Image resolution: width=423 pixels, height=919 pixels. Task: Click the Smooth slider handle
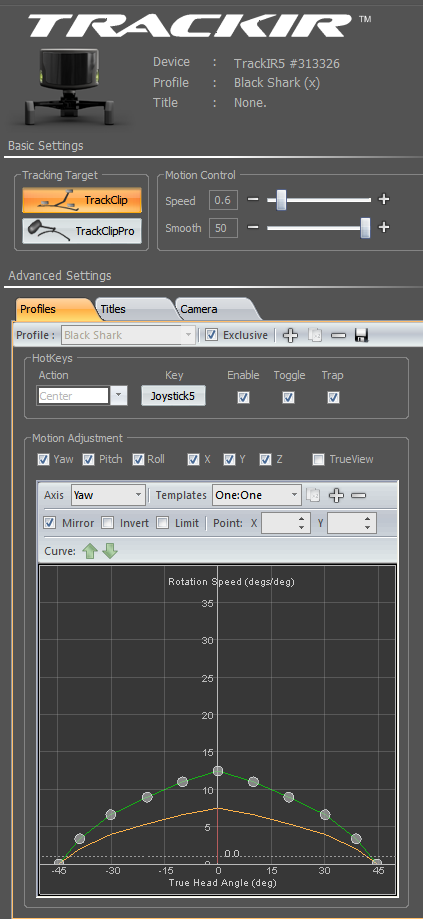click(x=366, y=227)
